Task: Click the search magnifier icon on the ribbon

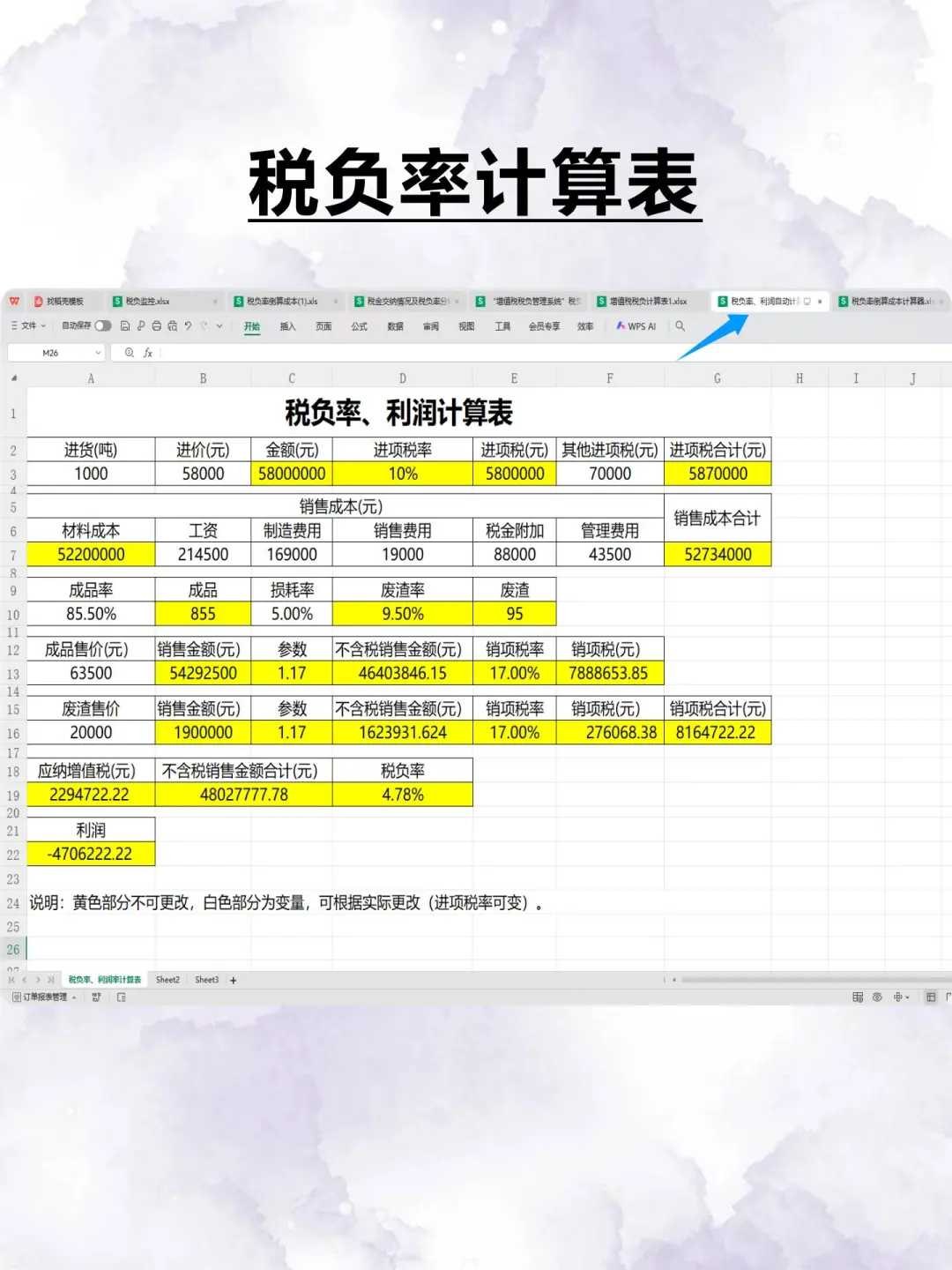Action: pyautogui.click(x=680, y=326)
